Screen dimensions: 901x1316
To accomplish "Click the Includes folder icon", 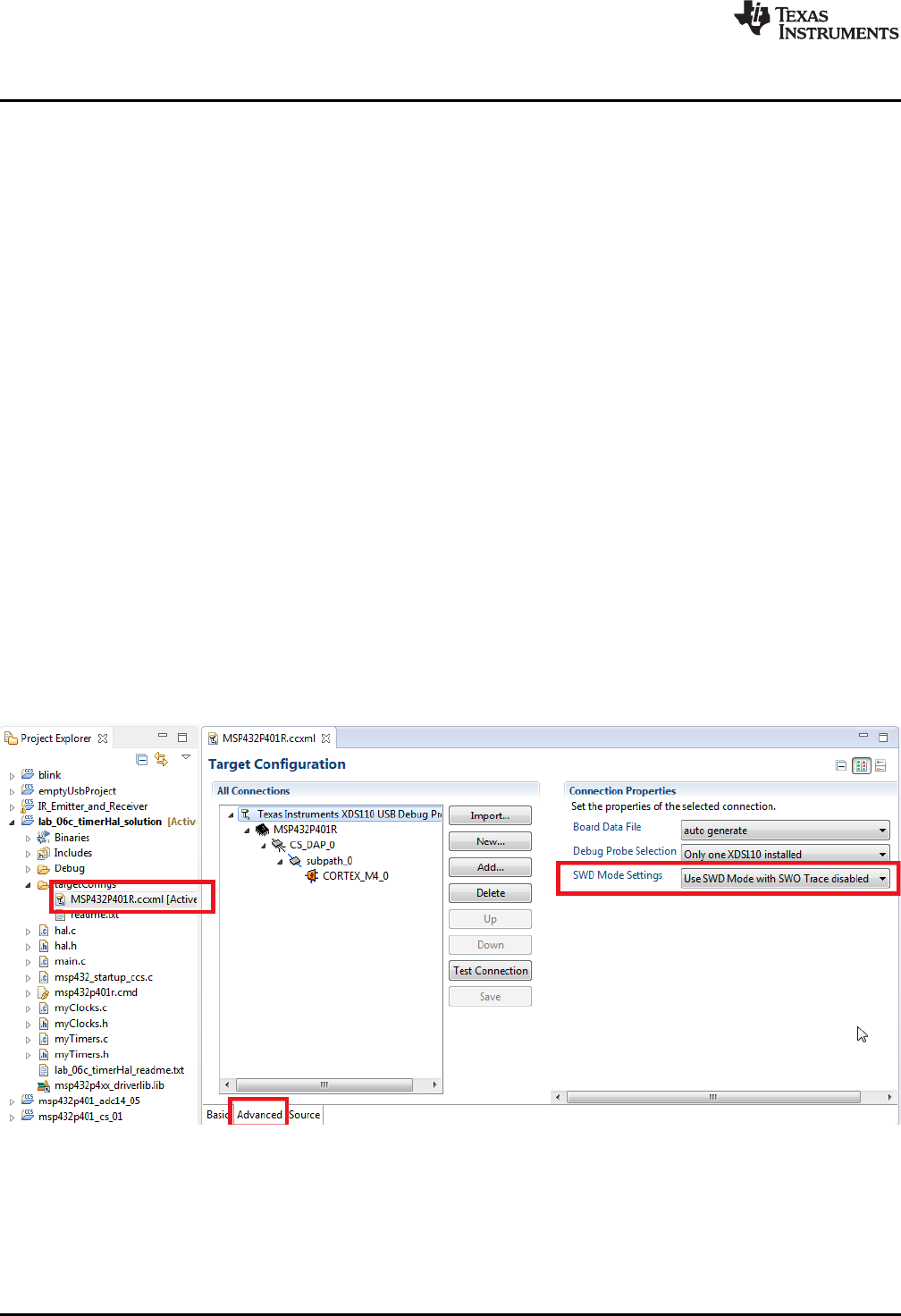I will [x=43, y=853].
